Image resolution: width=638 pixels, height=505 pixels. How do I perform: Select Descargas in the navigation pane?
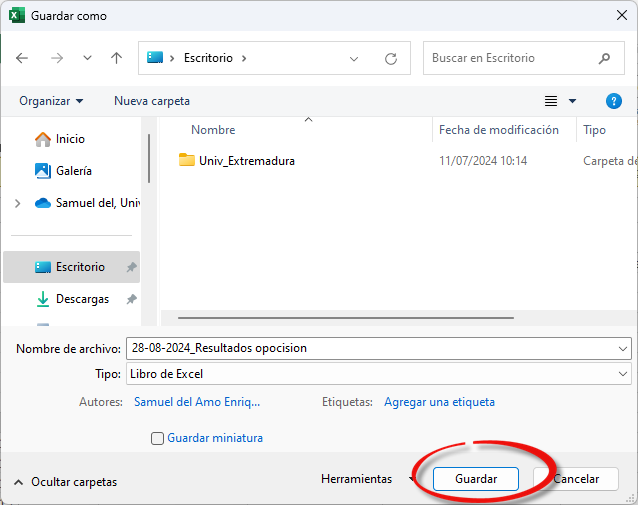pyautogui.click(x=72, y=299)
